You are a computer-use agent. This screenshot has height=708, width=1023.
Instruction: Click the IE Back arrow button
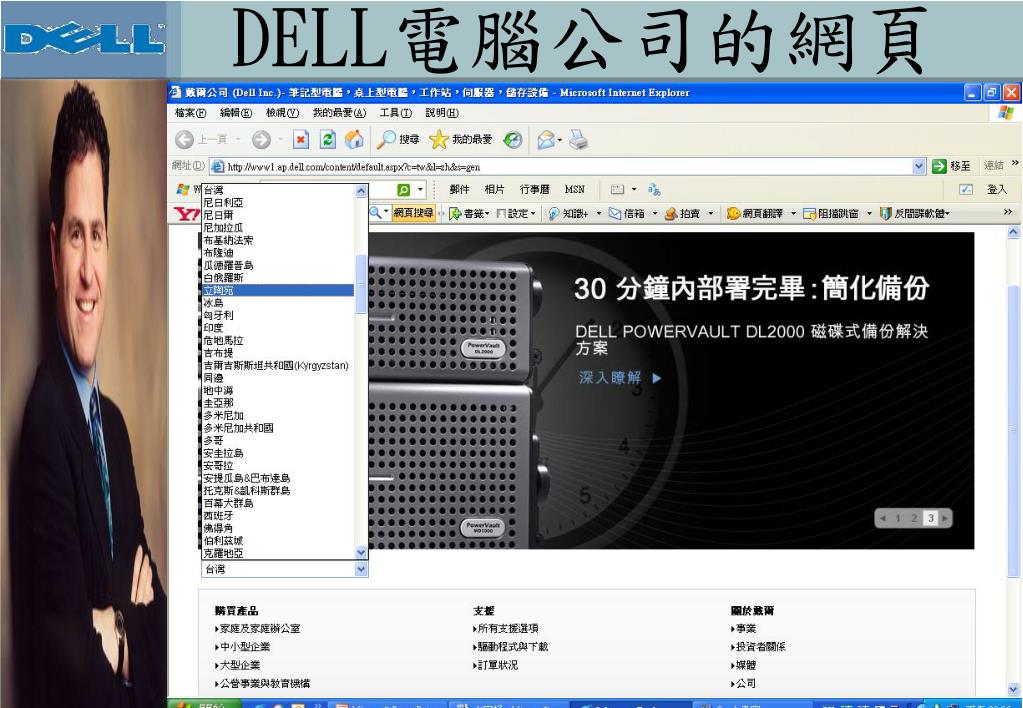185,139
